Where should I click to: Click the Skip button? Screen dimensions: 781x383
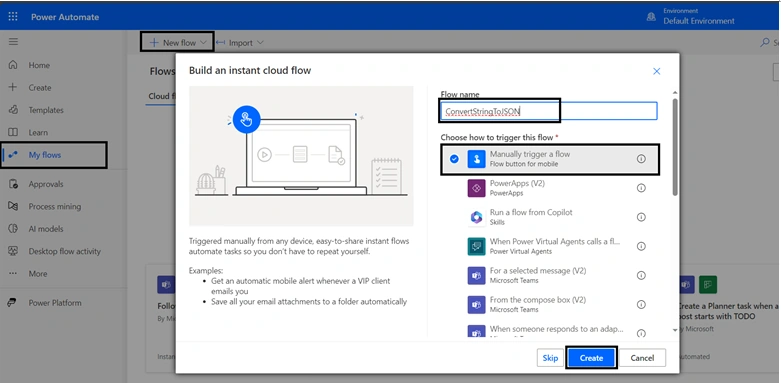(550, 358)
